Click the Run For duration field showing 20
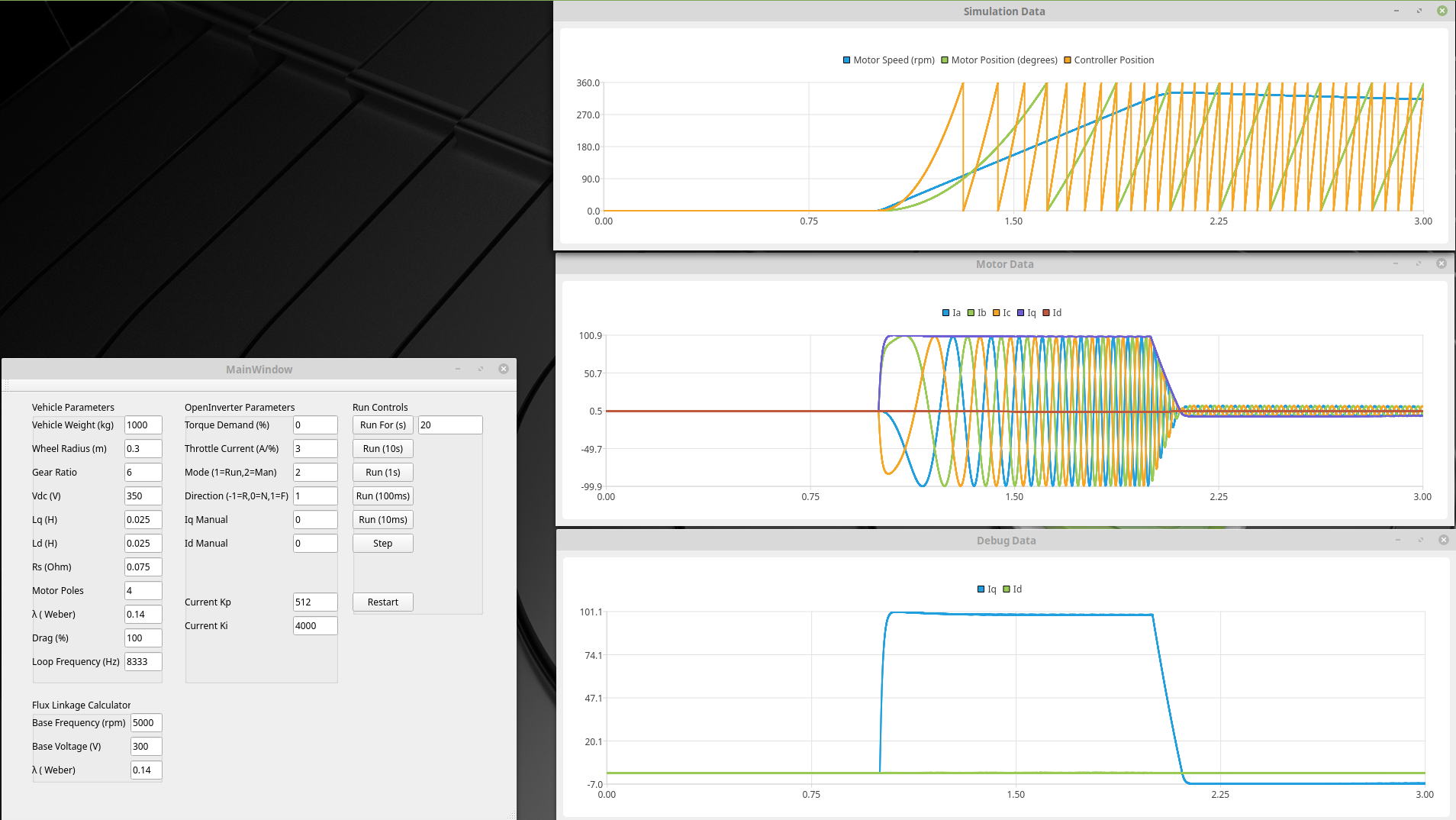This screenshot has width=1456, height=820. (449, 425)
